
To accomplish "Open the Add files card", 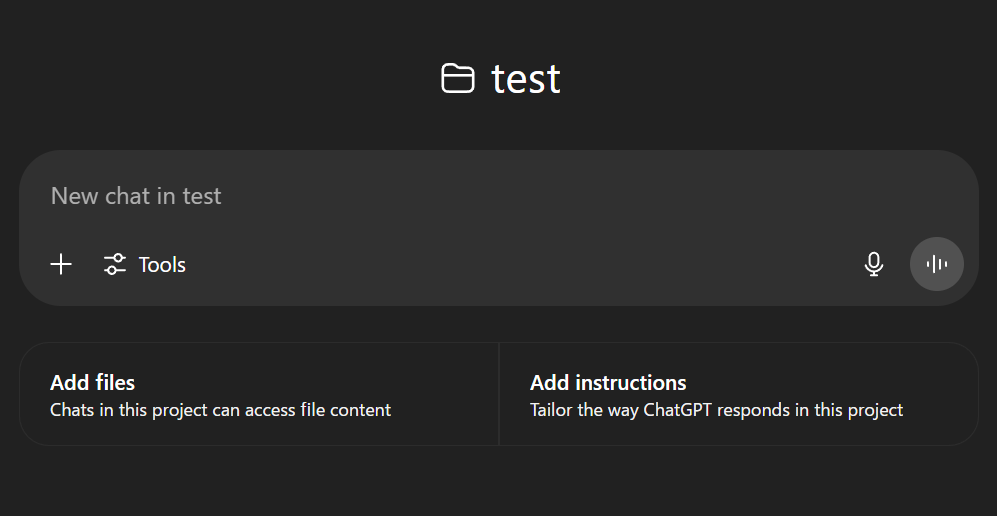I will pos(259,394).
